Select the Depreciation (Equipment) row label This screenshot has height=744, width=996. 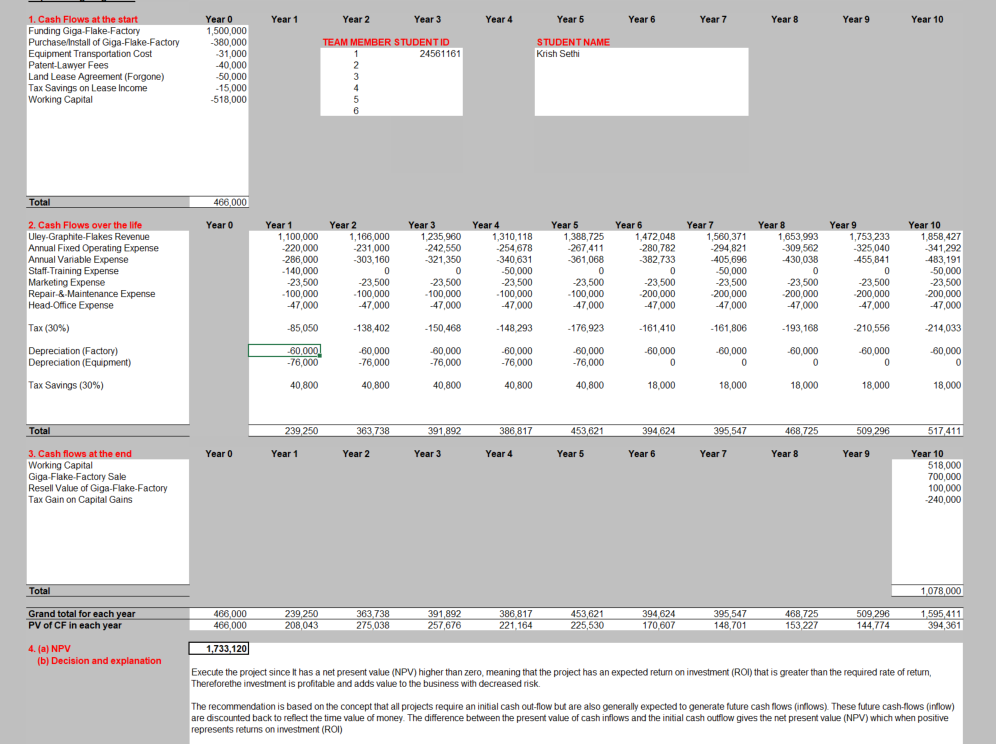click(79, 362)
